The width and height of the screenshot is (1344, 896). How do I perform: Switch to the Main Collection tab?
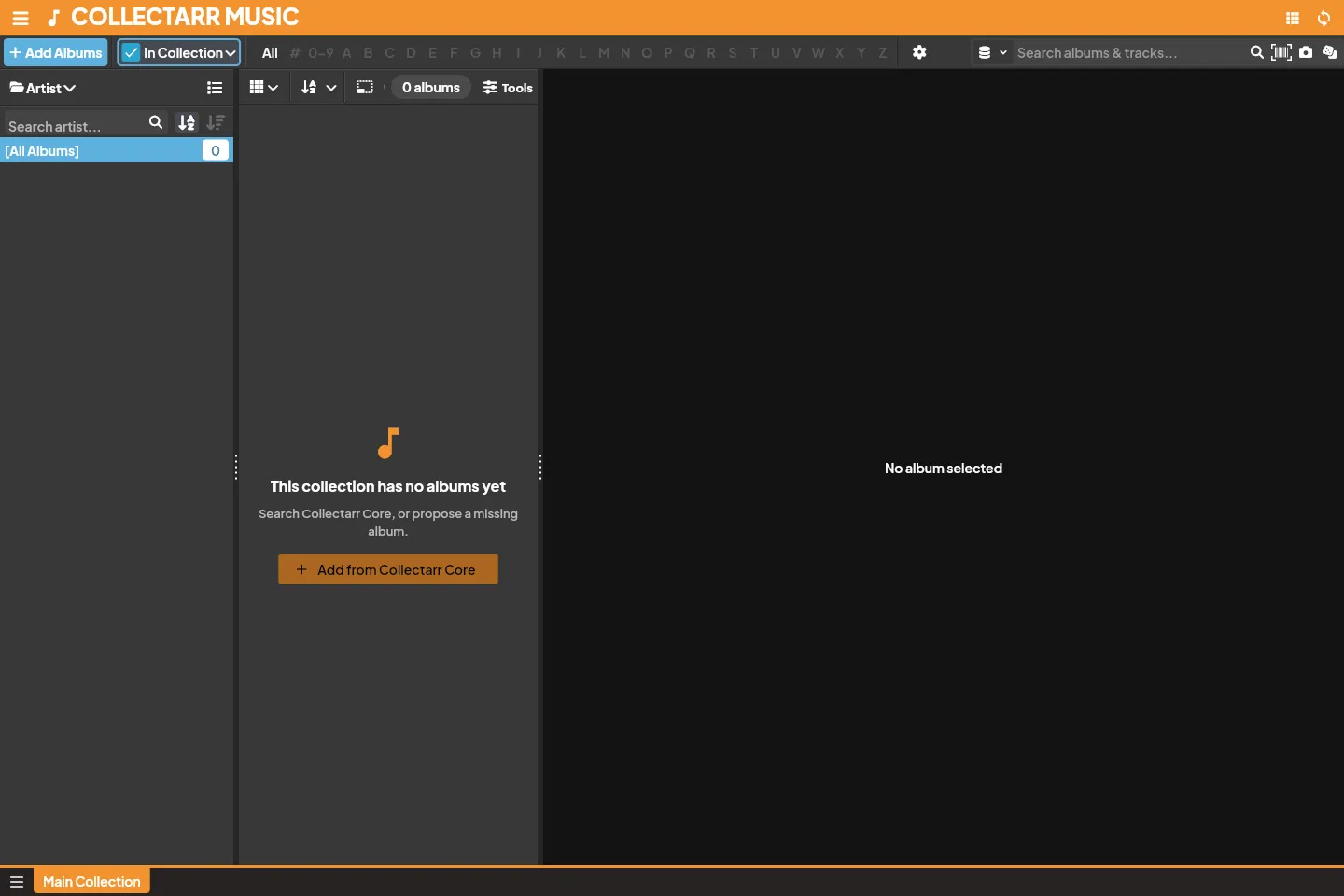[x=91, y=881]
